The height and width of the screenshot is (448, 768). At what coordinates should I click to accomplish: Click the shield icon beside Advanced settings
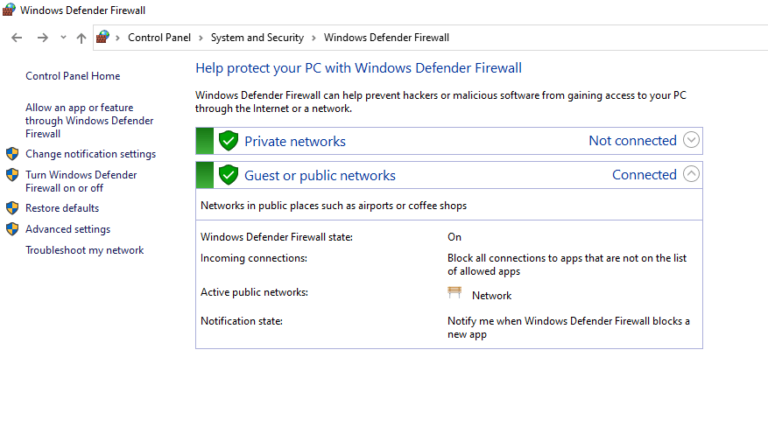[x=12, y=229]
